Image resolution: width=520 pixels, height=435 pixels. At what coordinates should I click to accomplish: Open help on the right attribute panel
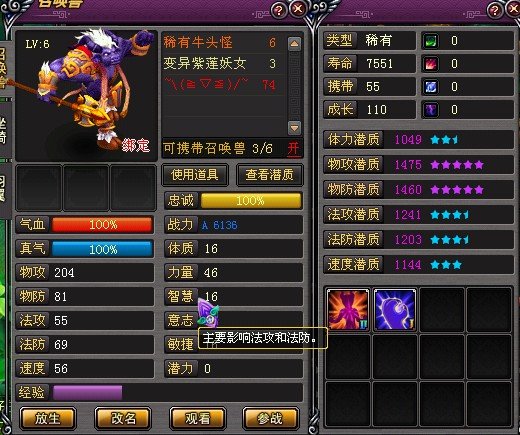[x=495, y=10]
